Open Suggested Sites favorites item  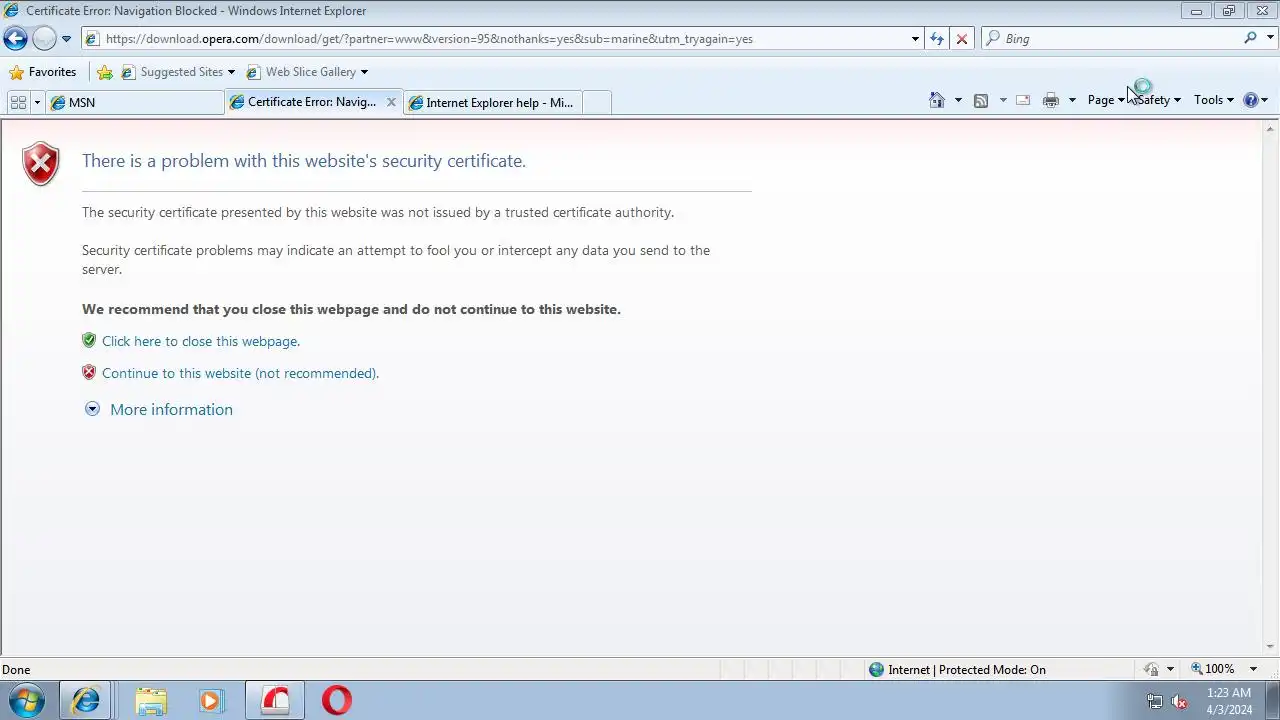point(178,72)
